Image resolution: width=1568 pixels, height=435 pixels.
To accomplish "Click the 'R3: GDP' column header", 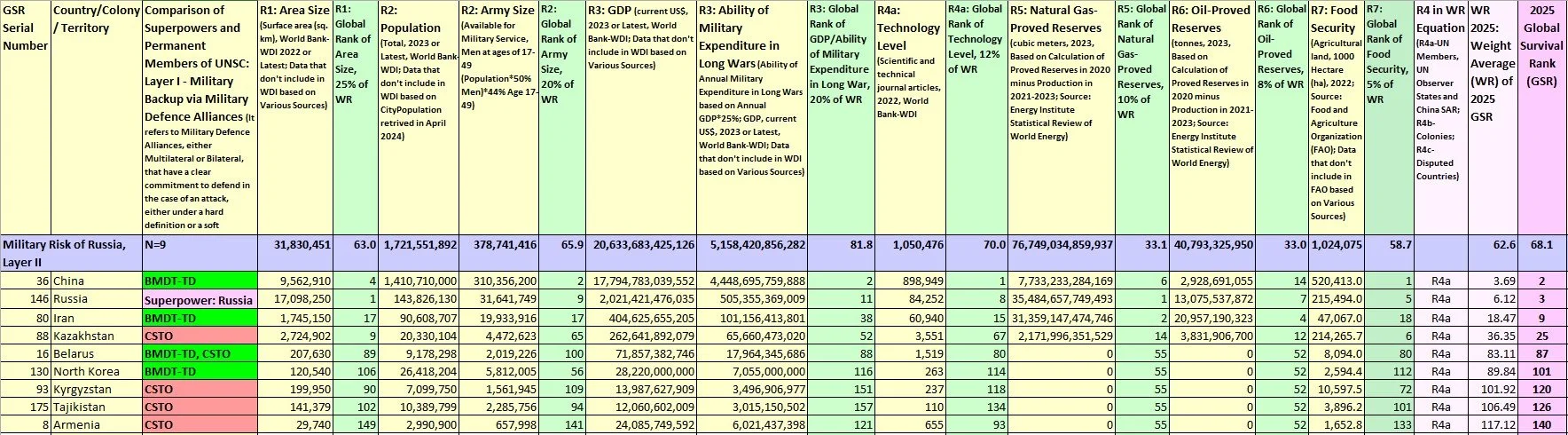I will click(640, 117).
